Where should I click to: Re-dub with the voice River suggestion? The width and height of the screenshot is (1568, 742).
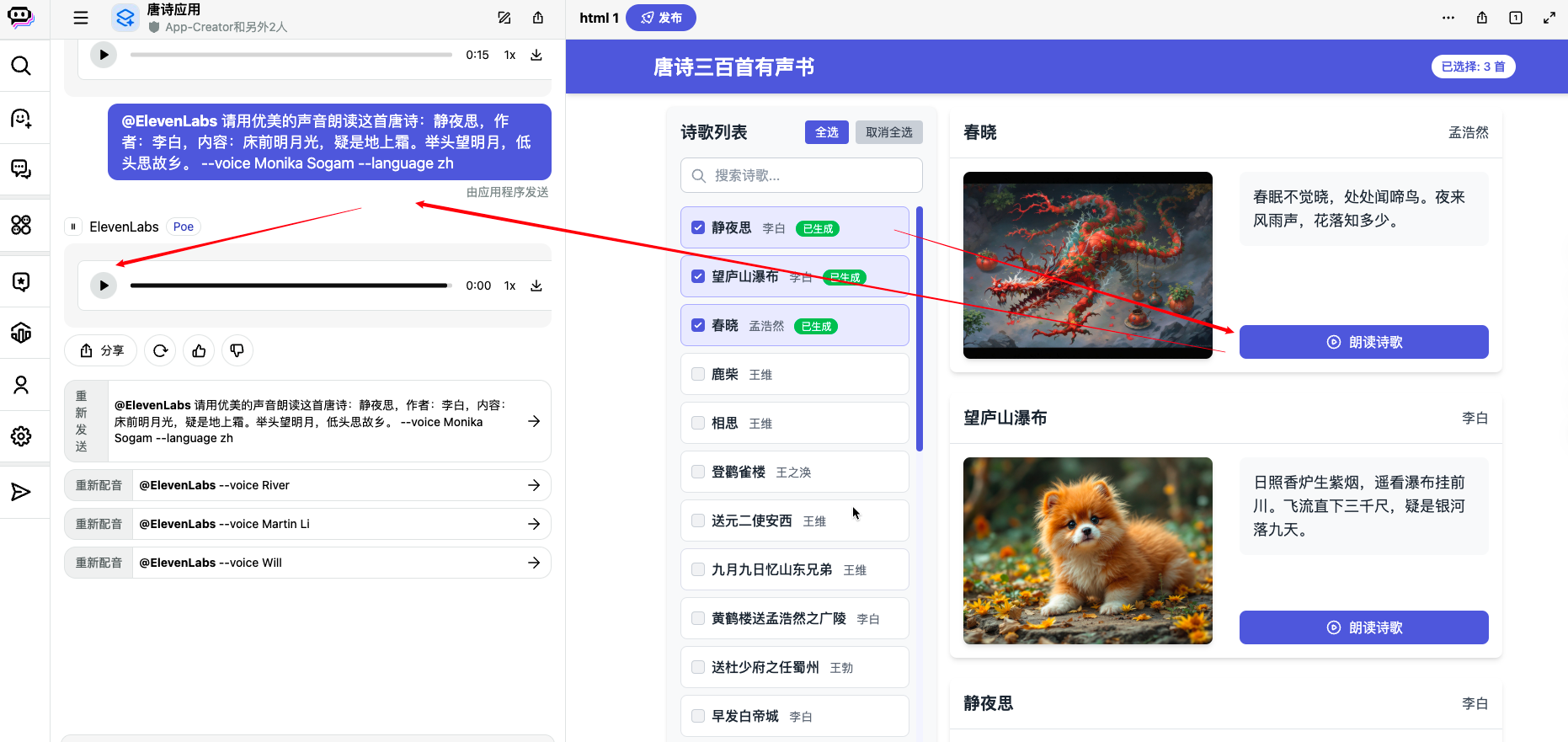click(308, 485)
